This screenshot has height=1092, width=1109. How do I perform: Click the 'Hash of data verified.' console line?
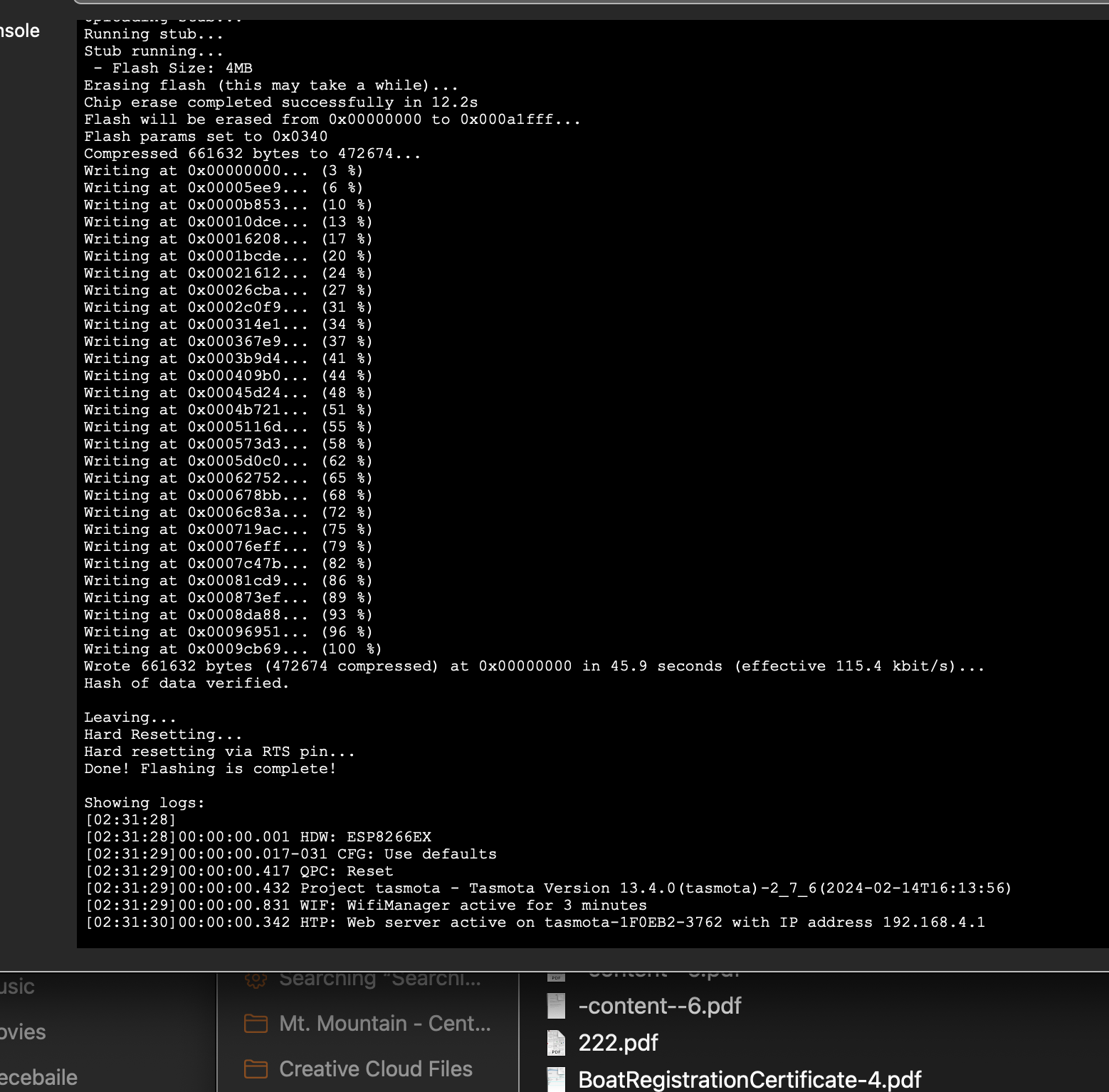(186, 683)
